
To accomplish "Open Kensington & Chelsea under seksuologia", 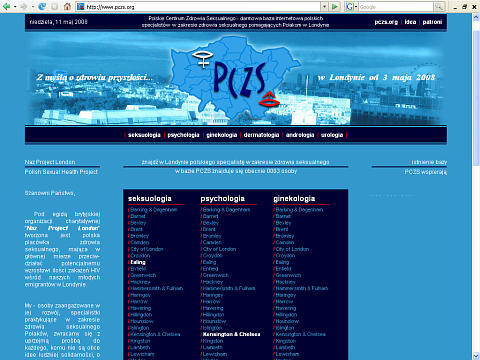I will point(155,334).
